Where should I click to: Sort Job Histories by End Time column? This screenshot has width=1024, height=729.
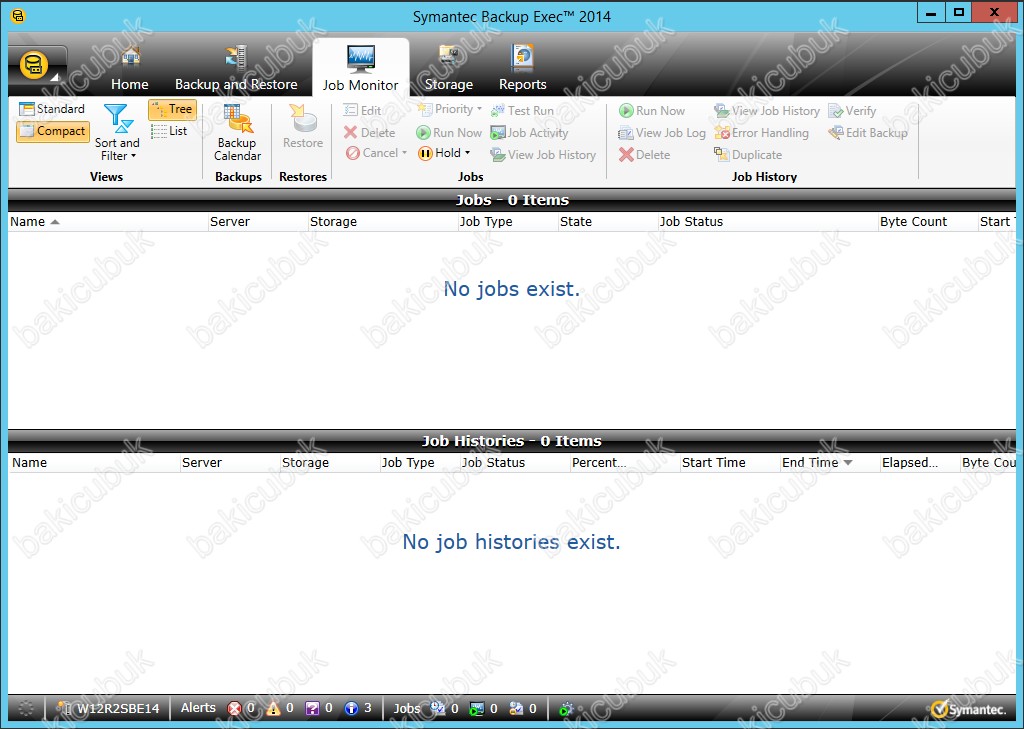[x=830, y=462]
